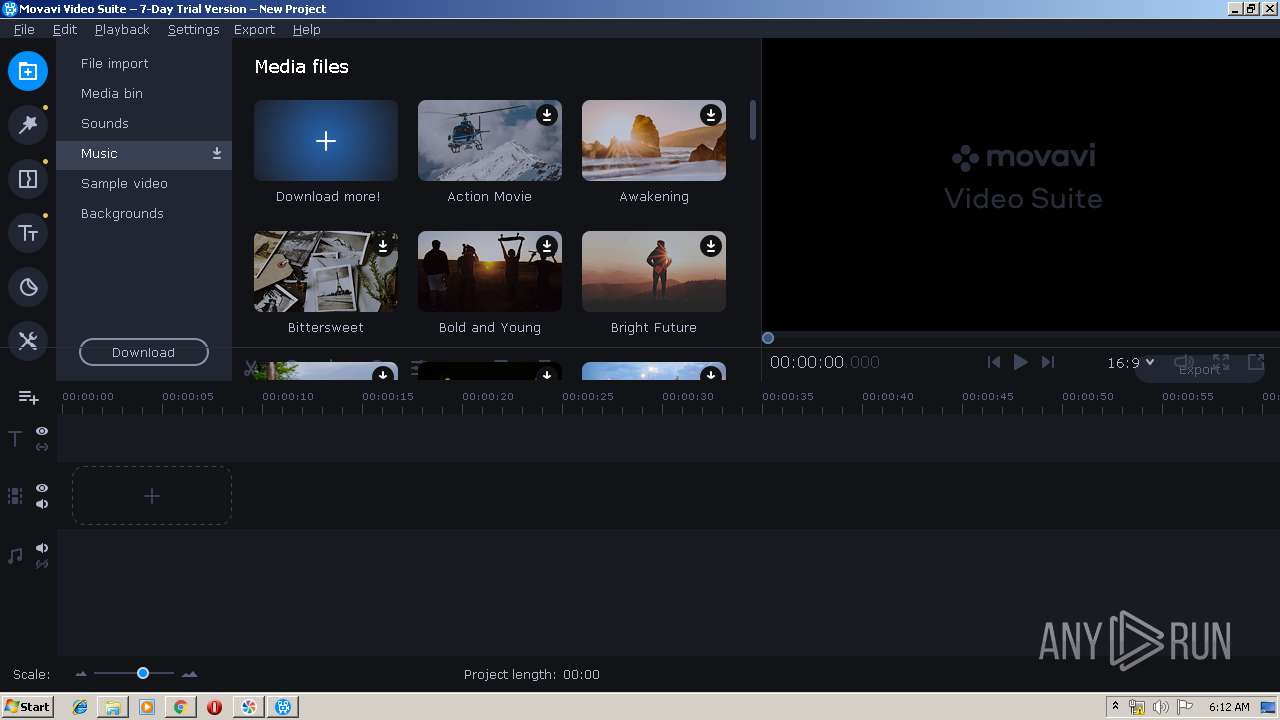
Task: Detach the preview window icon
Action: [x=1256, y=362]
